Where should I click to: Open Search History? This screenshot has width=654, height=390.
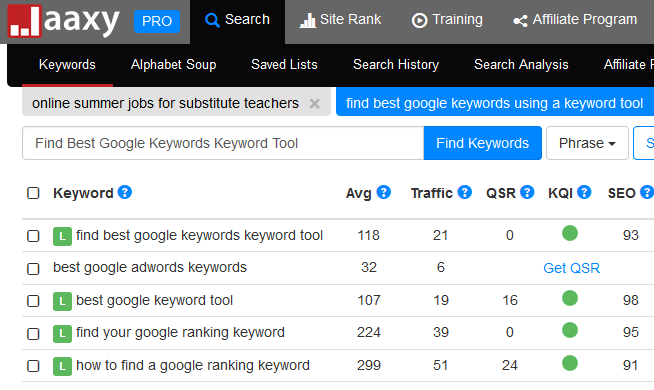(396, 65)
